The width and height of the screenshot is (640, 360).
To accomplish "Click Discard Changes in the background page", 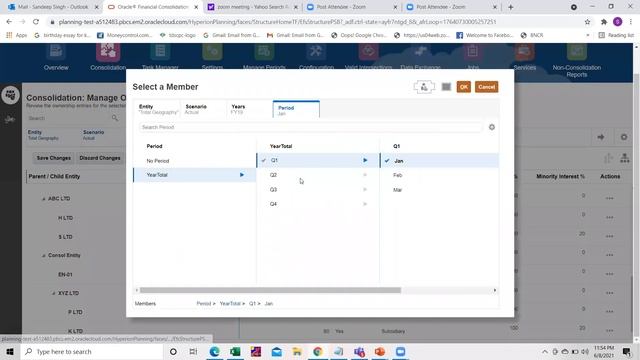I will pyautogui.click(x=100, y=158).
